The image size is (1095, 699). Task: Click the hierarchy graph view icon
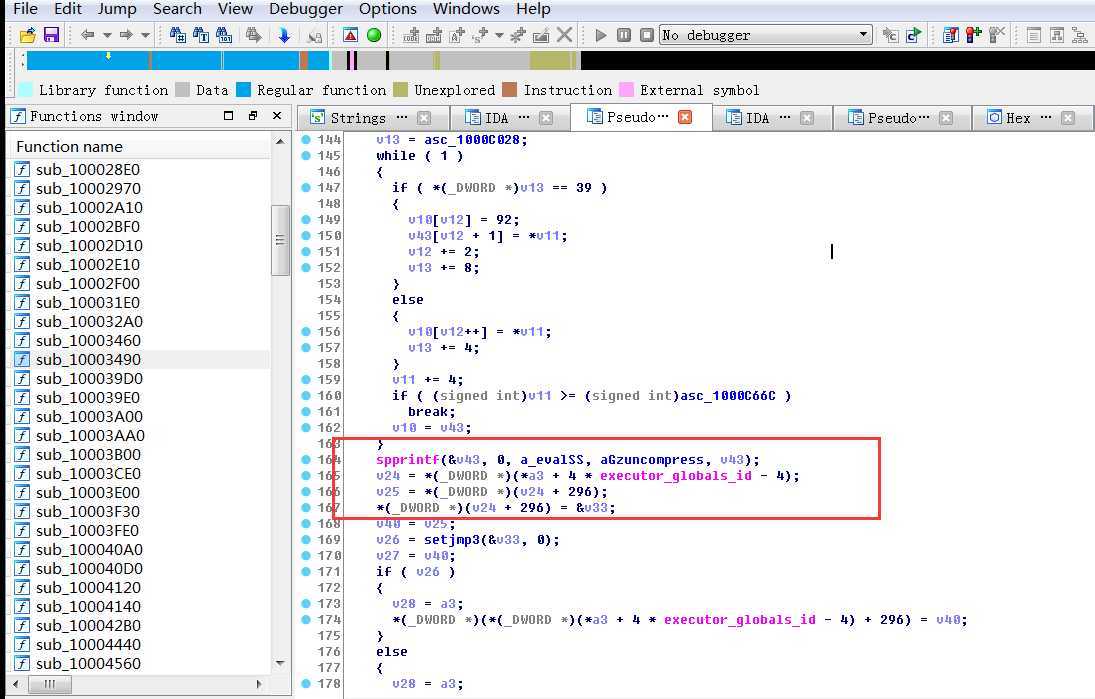point(1080,35)
